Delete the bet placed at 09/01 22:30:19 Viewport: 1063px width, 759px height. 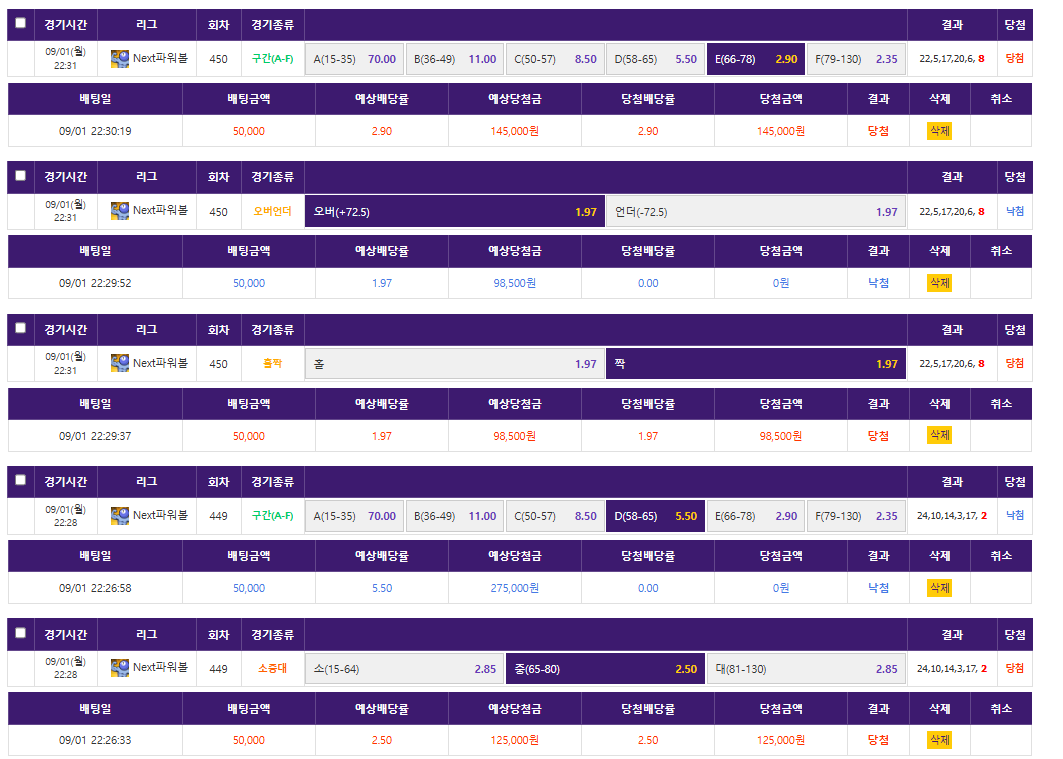939,131
